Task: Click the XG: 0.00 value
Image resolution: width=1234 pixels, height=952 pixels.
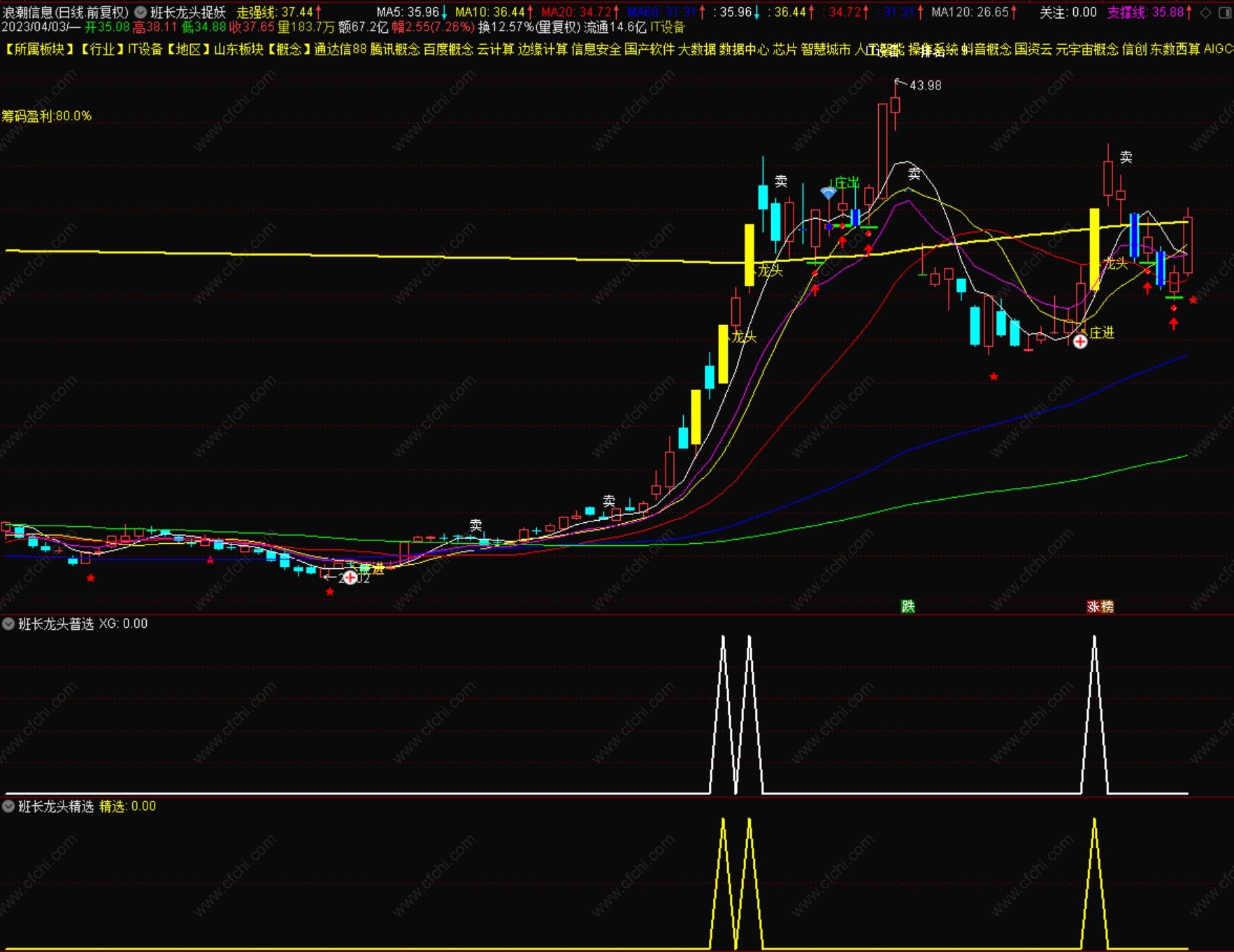Action: 123,623
